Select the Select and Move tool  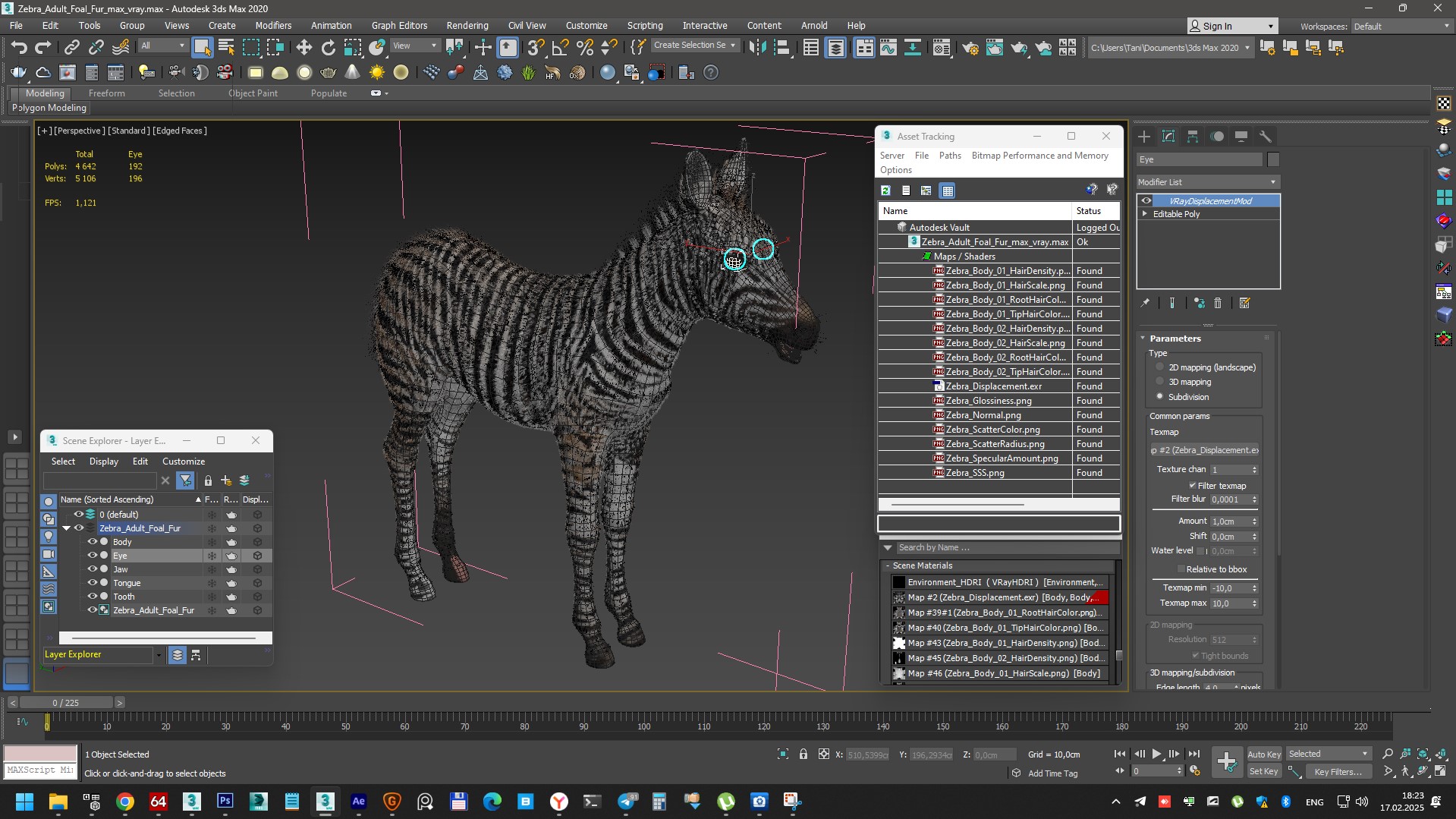pos(303,47)
